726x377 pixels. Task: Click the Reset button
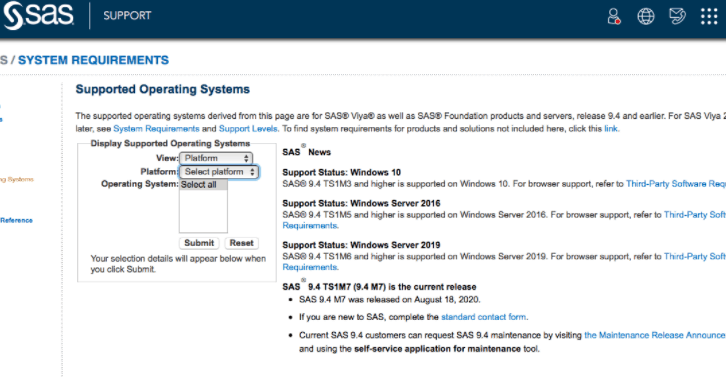(x=241, y=243)
